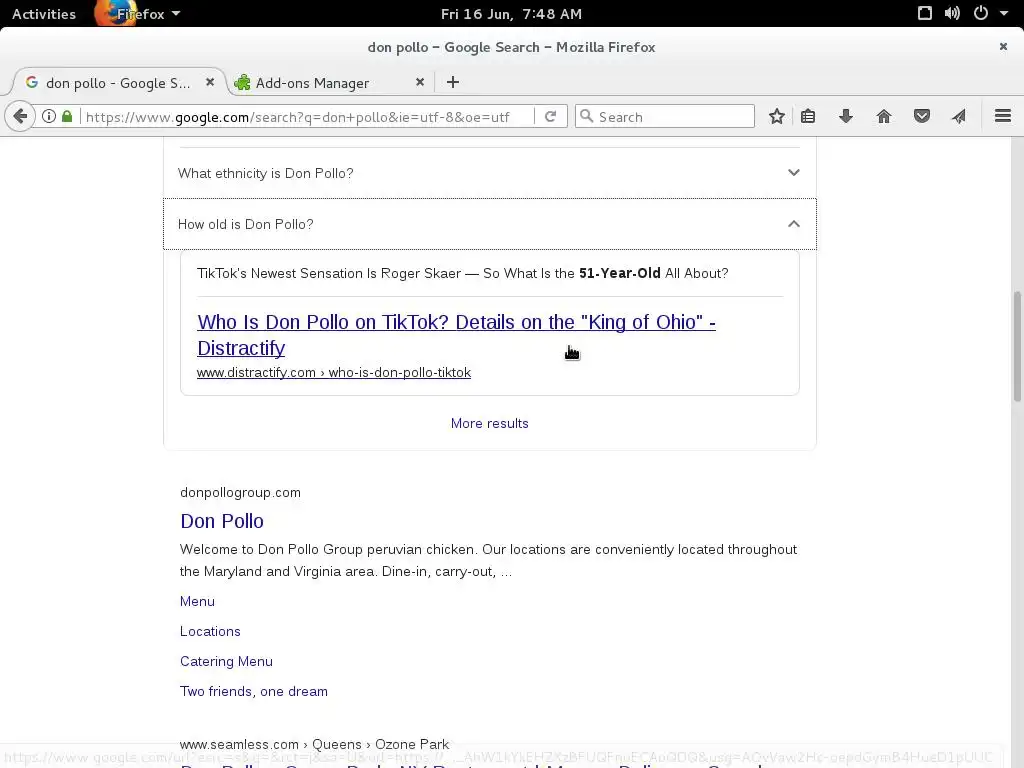Viewport: 1024px width, 768px height.
Task: Click the up chevron beside 'How old is Don Pollo?'
Action: tap(793, 224)
